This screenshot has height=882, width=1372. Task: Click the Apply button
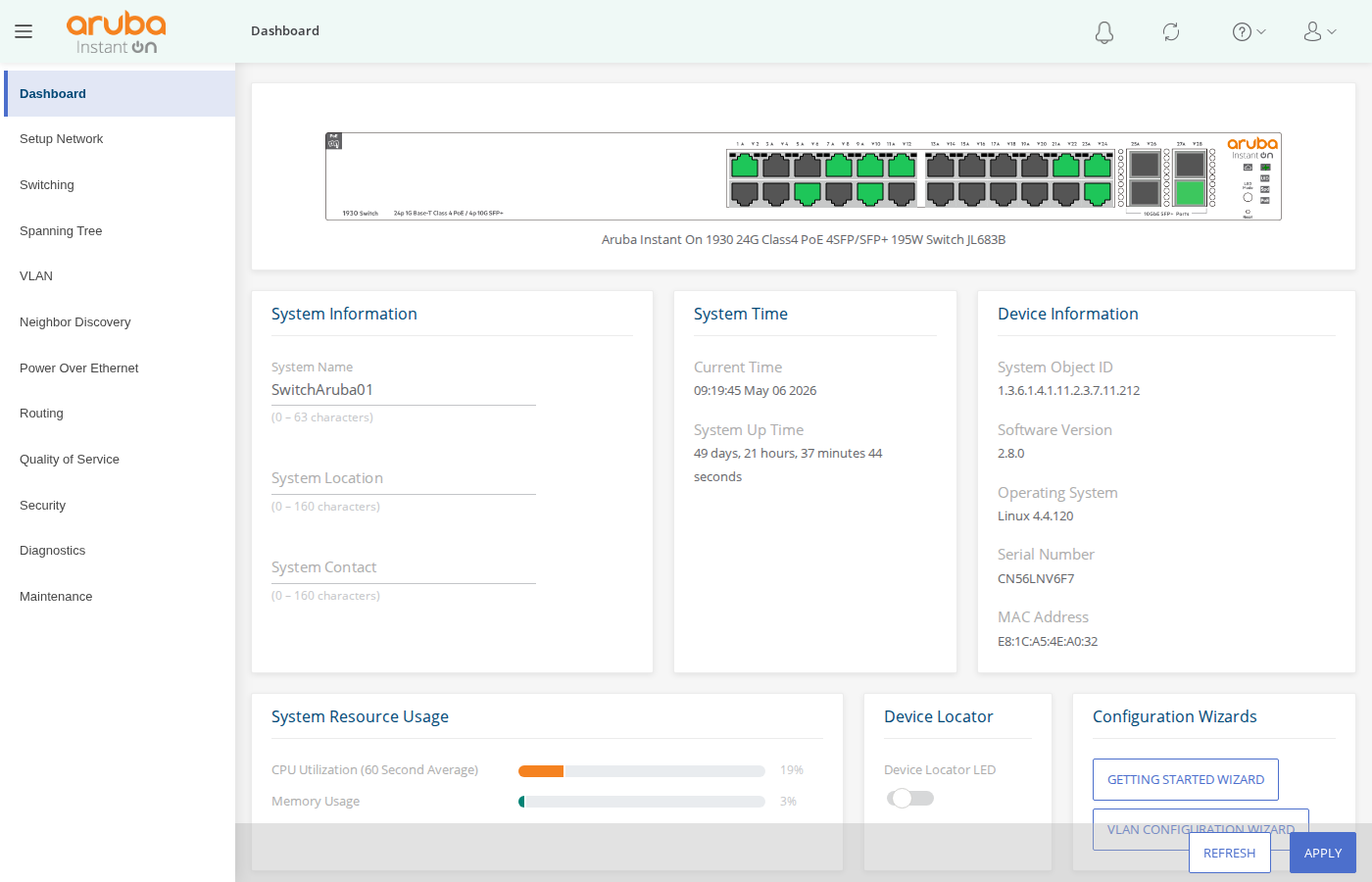click(x=1323, y=853)
